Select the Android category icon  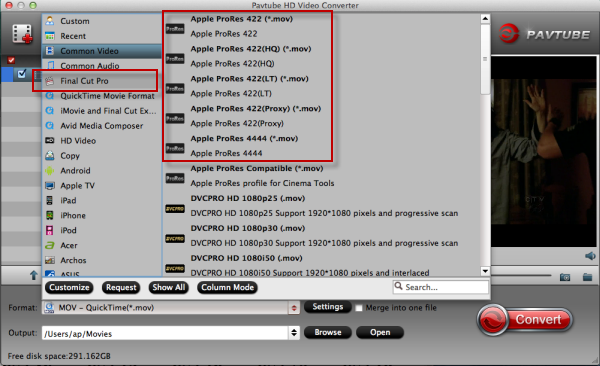50,170
